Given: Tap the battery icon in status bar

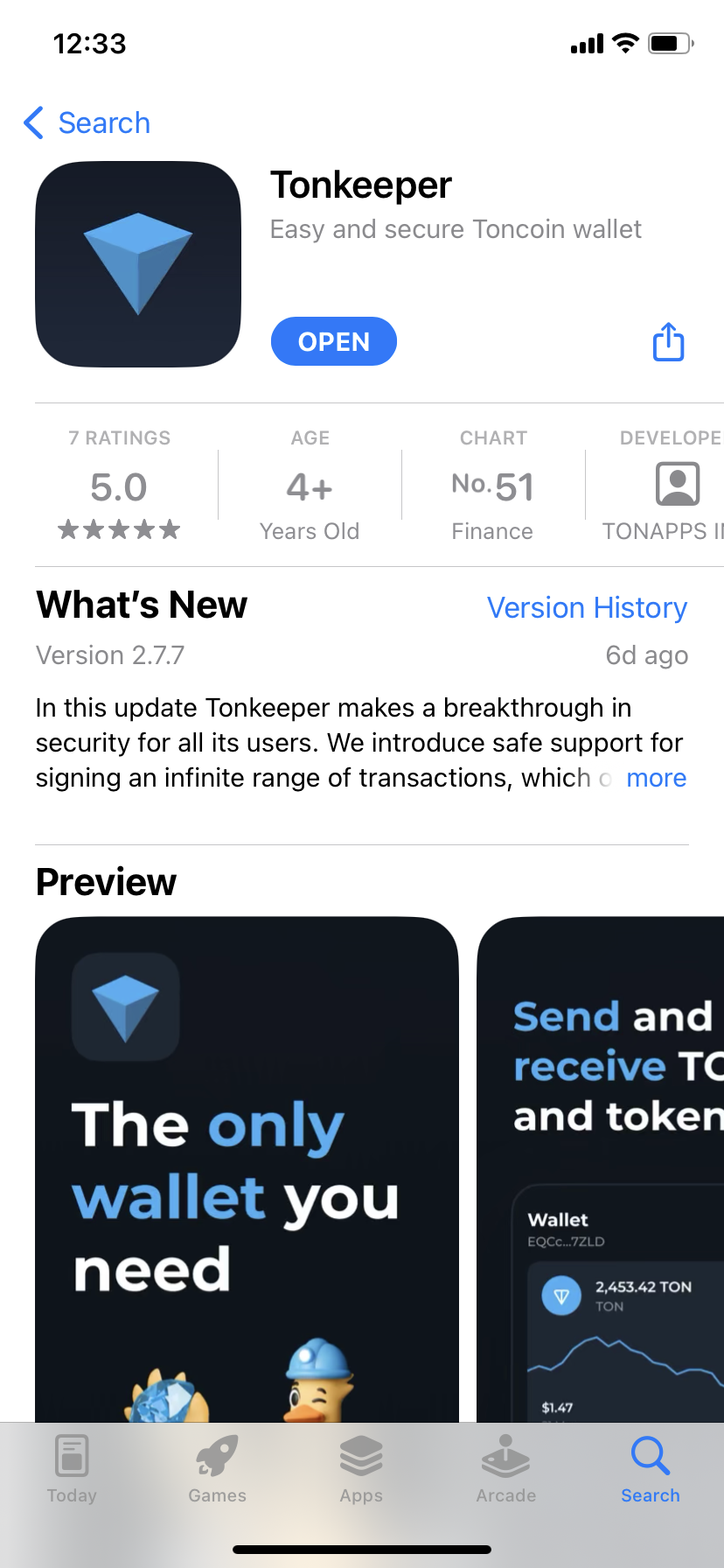Looking at the screenshot, I should tap(671, 43).
